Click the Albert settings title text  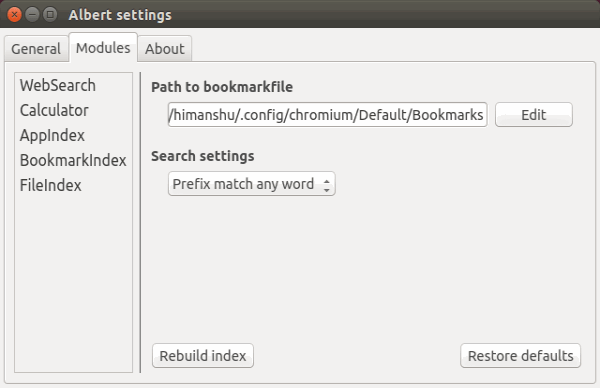[x=120, y=15]
